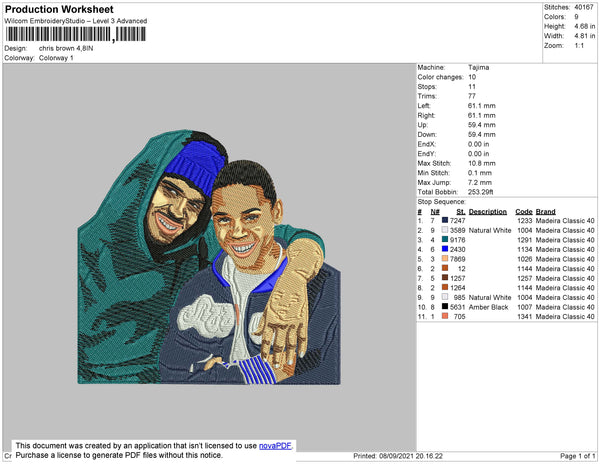Click the 'Code' column header
Screen dimensions: 600x464
(524, 212)
